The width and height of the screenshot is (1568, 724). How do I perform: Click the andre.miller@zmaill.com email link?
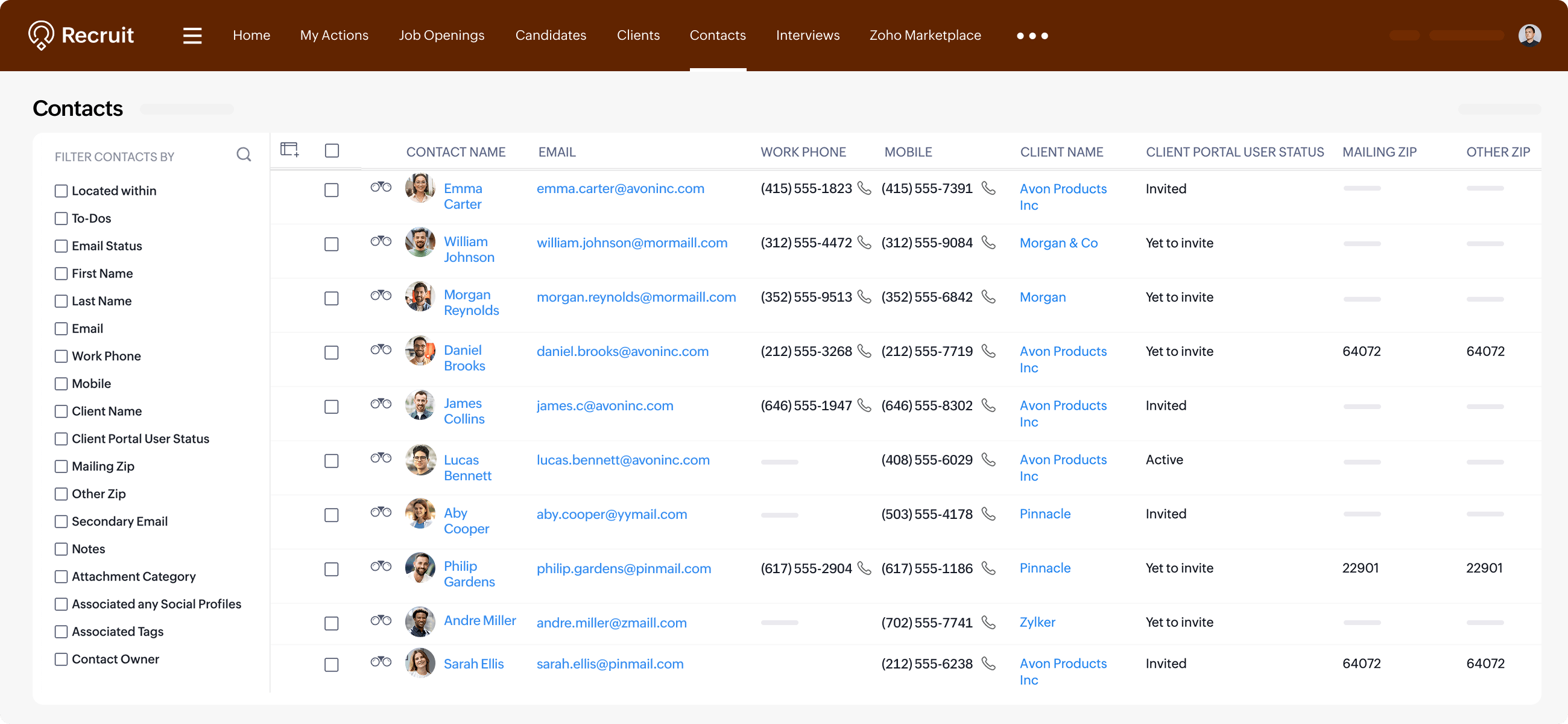[611, 622]
